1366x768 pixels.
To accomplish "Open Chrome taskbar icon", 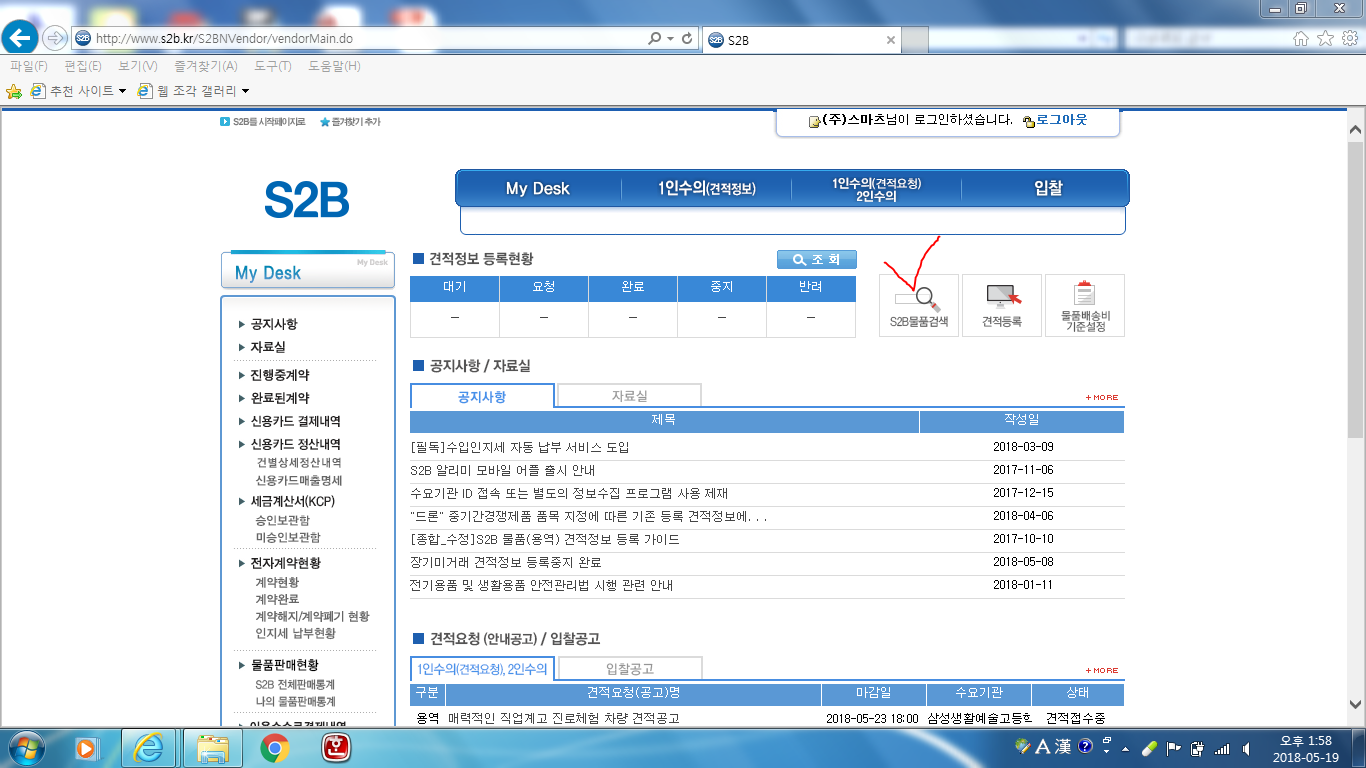I will (x=275, y=747).
